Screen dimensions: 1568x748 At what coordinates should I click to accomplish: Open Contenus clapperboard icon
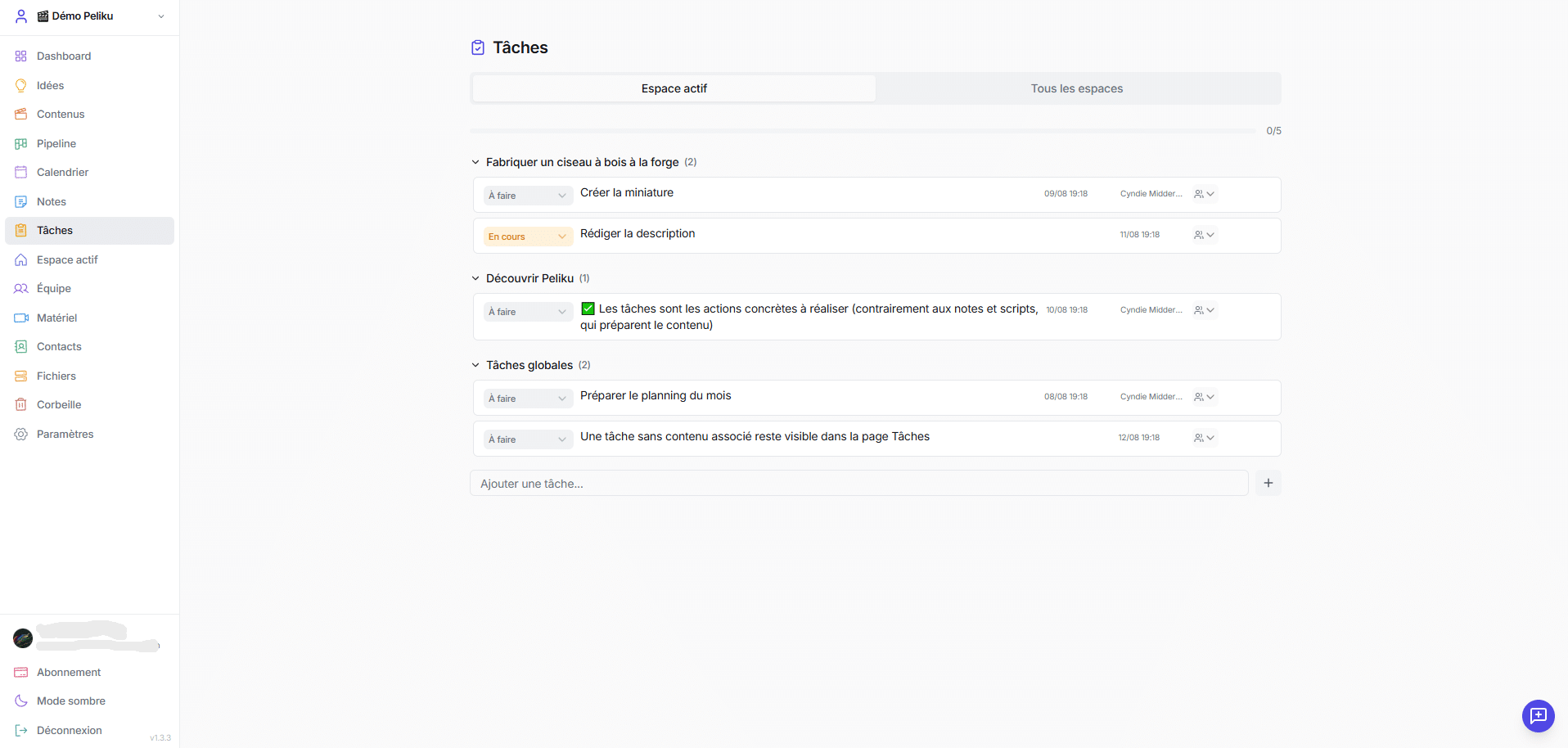pyautogui.click(x=21, y=115)
